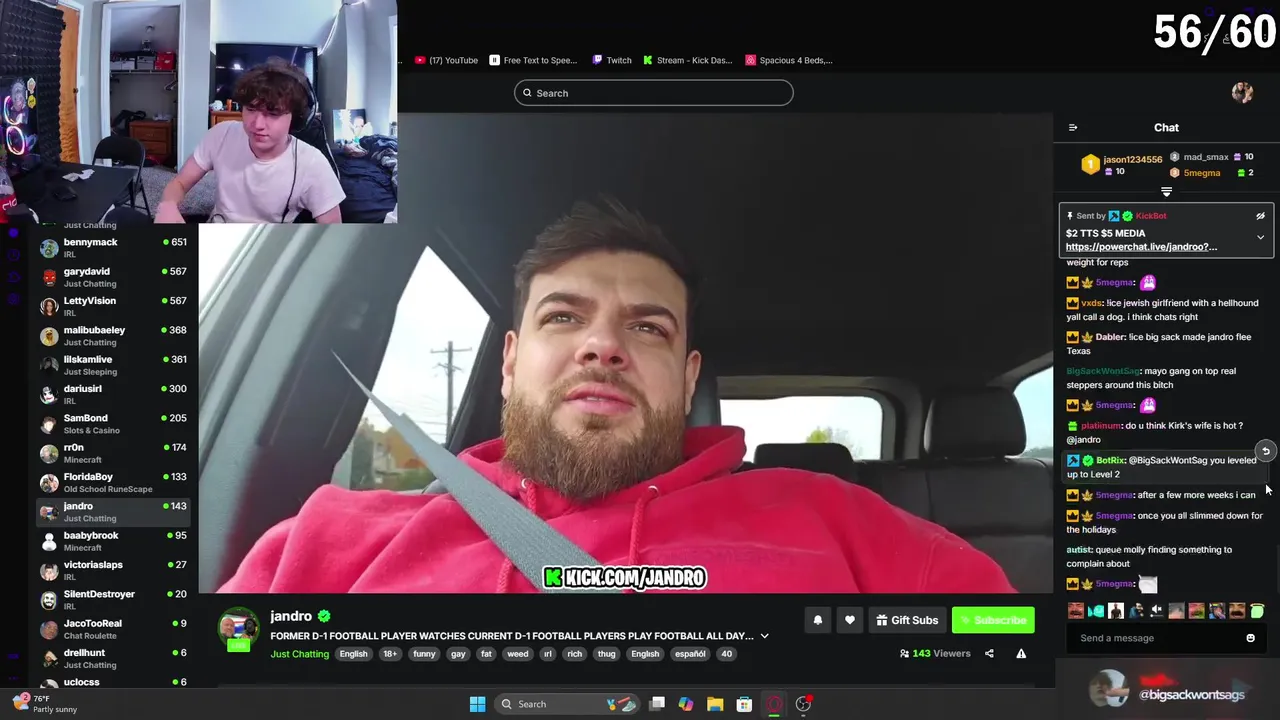1280x720 pixels.
Task: Select the 18+ tag
Action: coord(389,654)
